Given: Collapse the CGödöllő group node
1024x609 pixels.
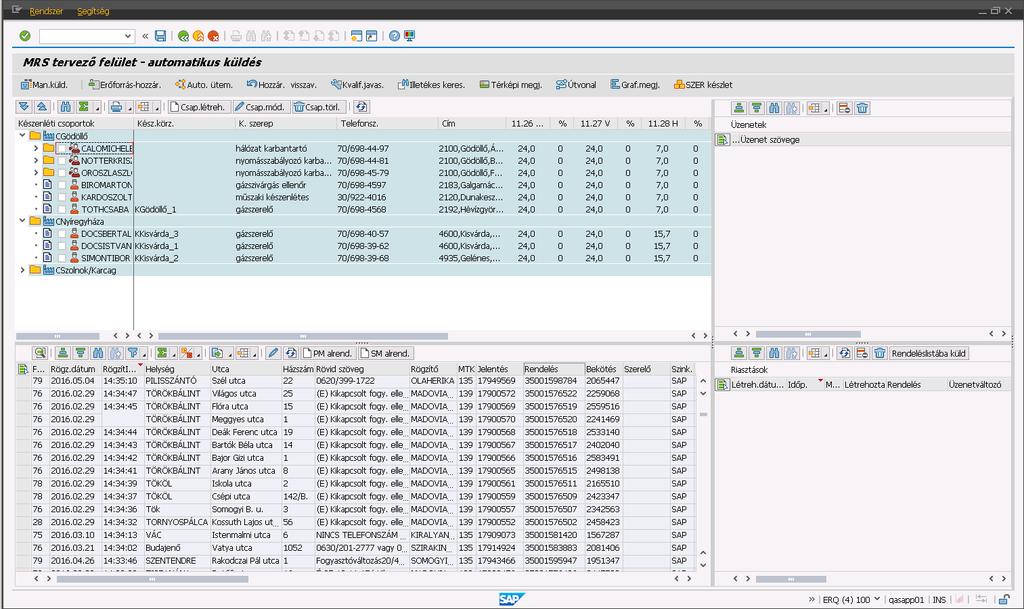Looking at the screenshot, I should [22, 136].
